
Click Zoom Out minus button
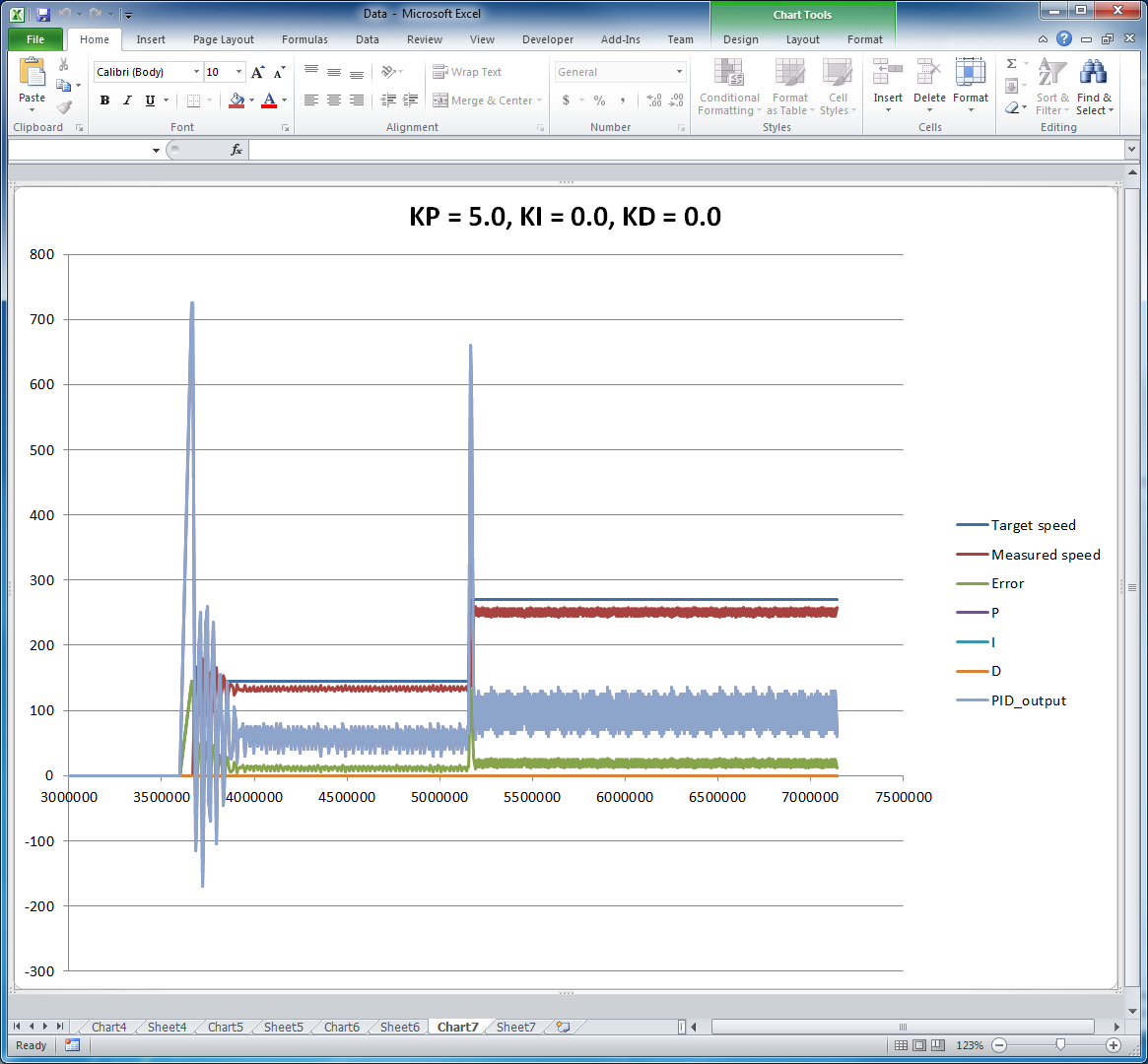tap(1000, 1045)
